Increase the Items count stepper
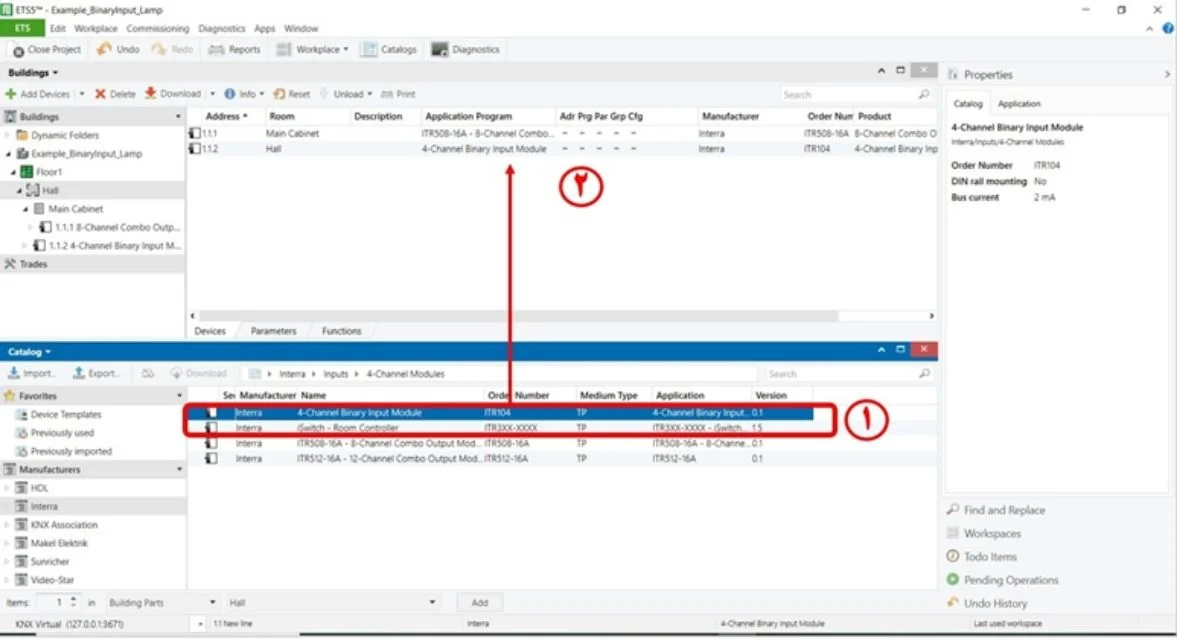The image size is (1178, 643). tap(74, 599)
